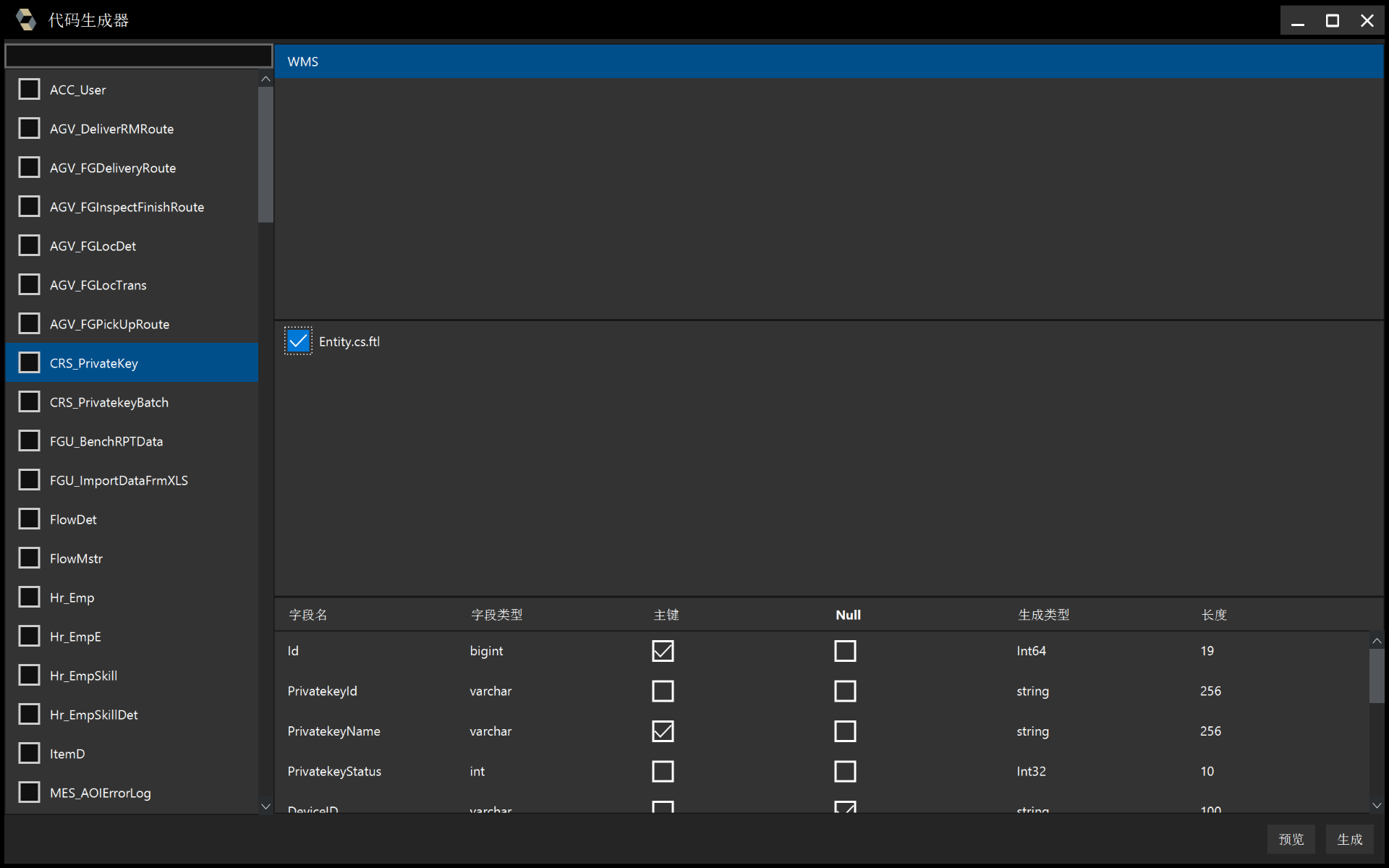Viewport: 1389px width, 868px height.
Task: Toggle Null checkbox for PrivatekeyId field
Action: [845, 691]
